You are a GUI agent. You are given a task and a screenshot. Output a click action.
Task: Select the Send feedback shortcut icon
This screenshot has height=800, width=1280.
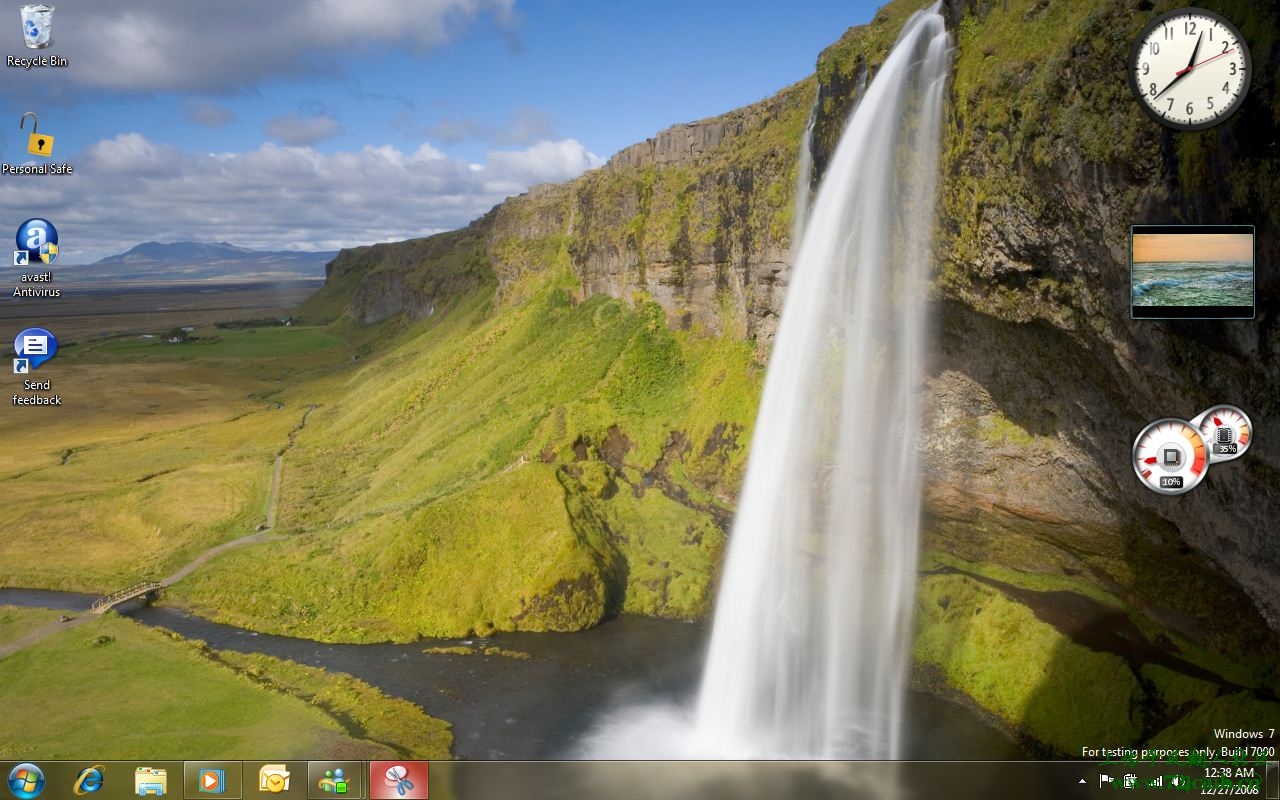pos(36,366)
